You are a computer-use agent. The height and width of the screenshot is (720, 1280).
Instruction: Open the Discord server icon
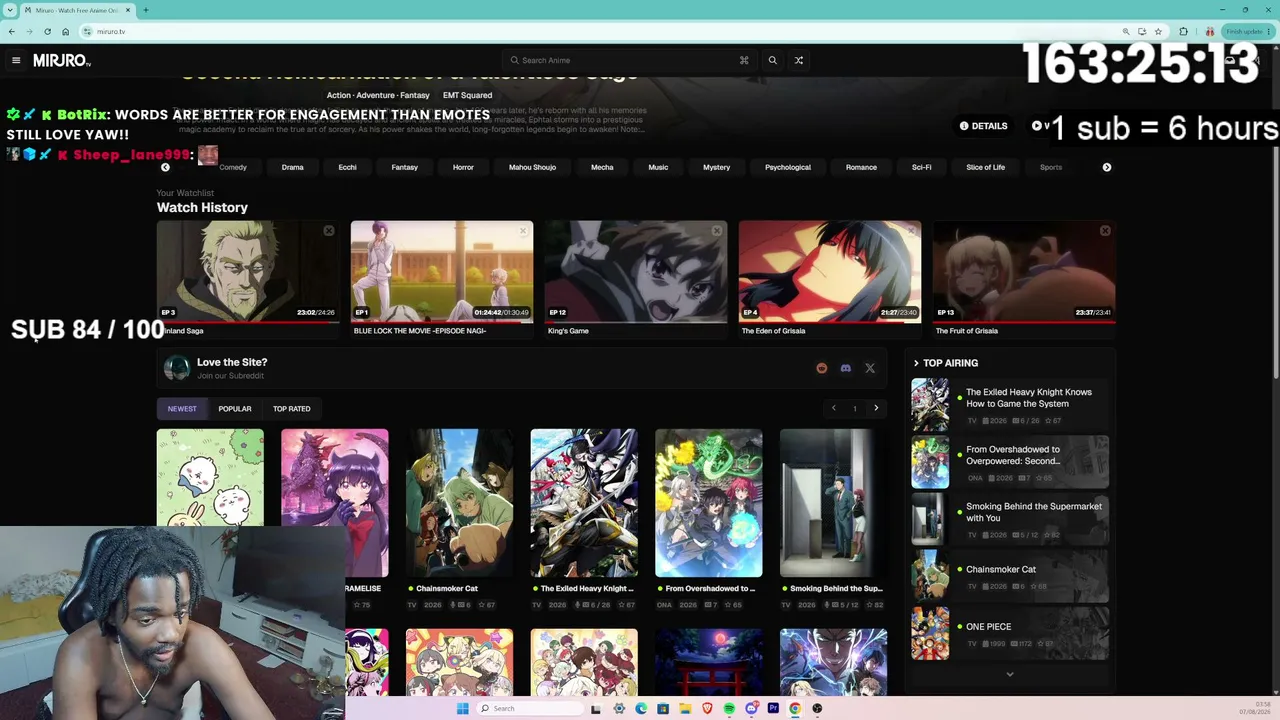coord(846,368)
